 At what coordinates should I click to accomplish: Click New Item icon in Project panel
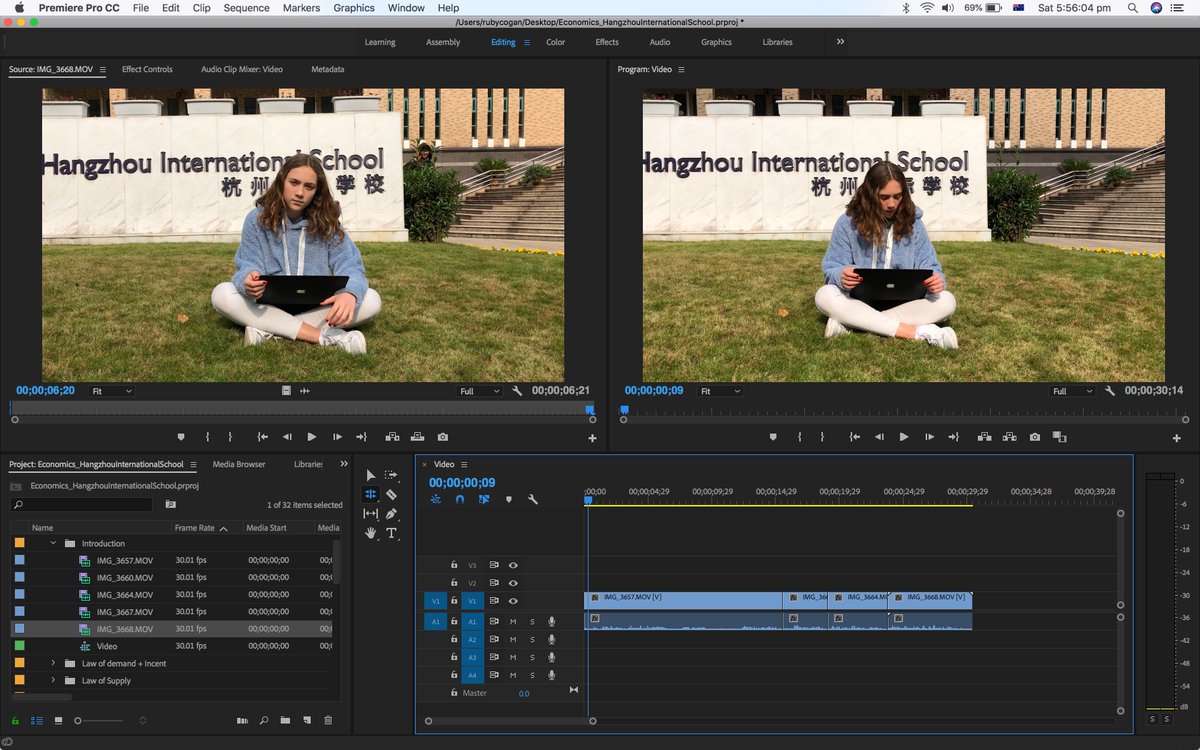[x=307, y=720]
